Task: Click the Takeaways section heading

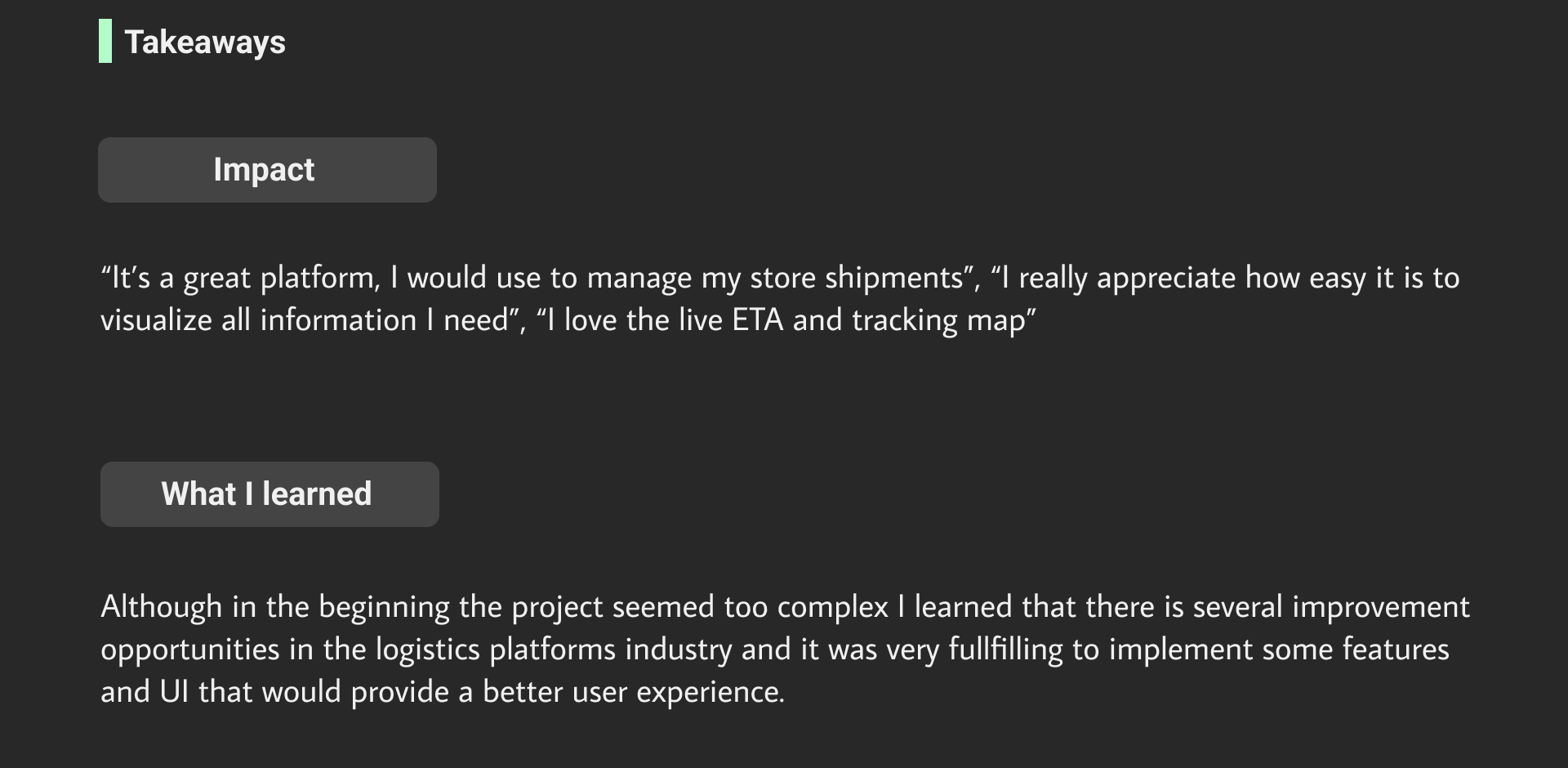Action: click(205, 42)
